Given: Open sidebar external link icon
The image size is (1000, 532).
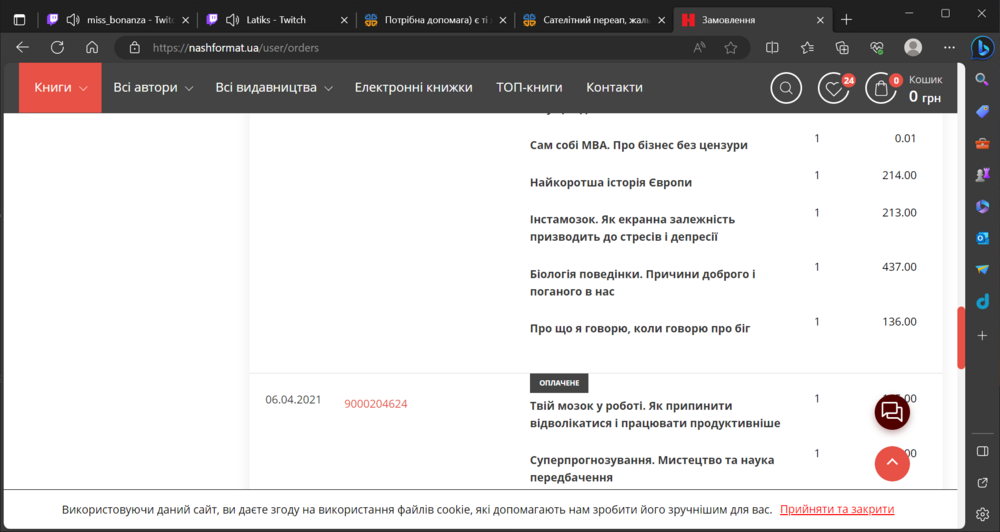Looking at the screenshot, I should coord(982,483).
